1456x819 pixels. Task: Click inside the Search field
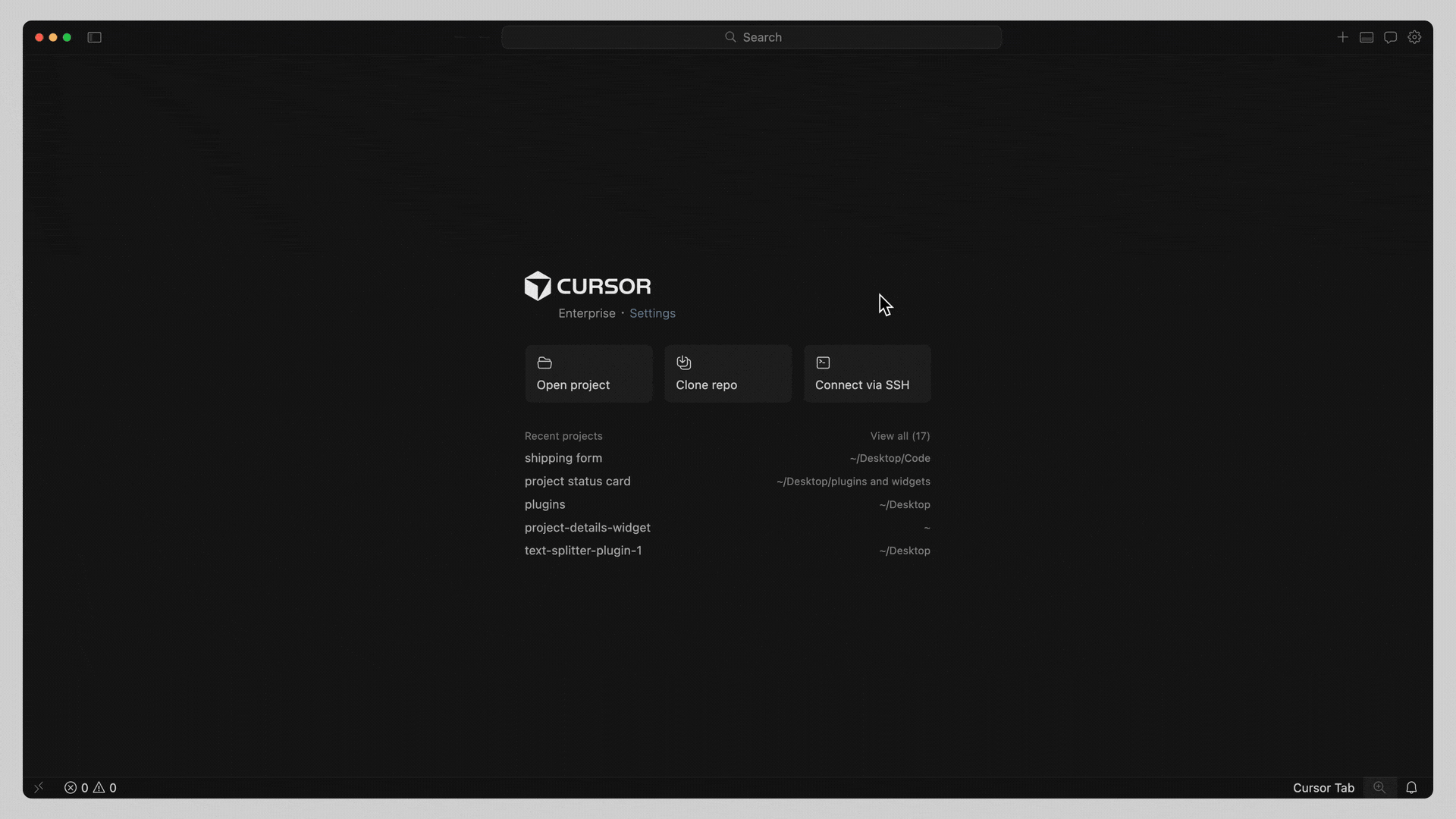click(x=752, y=36)
